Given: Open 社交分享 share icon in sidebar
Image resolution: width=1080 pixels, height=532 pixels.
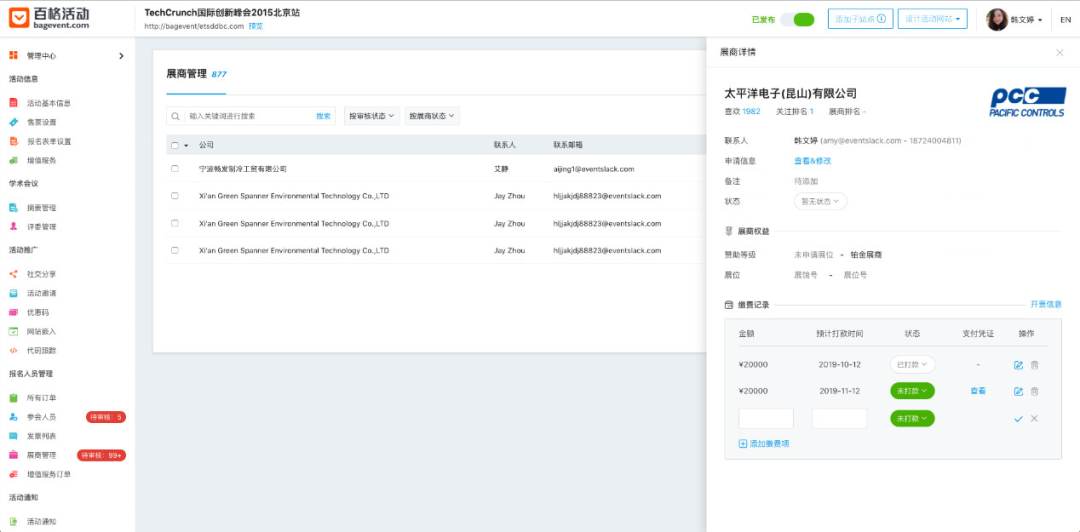Looking at the screenshot, I should coord(13,274).
